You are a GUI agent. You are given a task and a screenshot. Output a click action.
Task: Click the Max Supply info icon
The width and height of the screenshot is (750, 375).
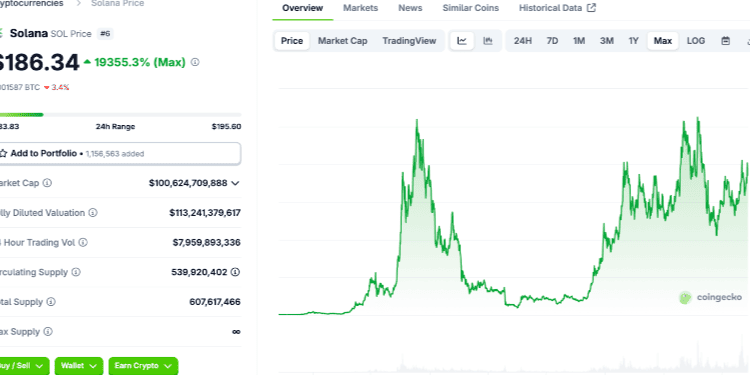48,331
